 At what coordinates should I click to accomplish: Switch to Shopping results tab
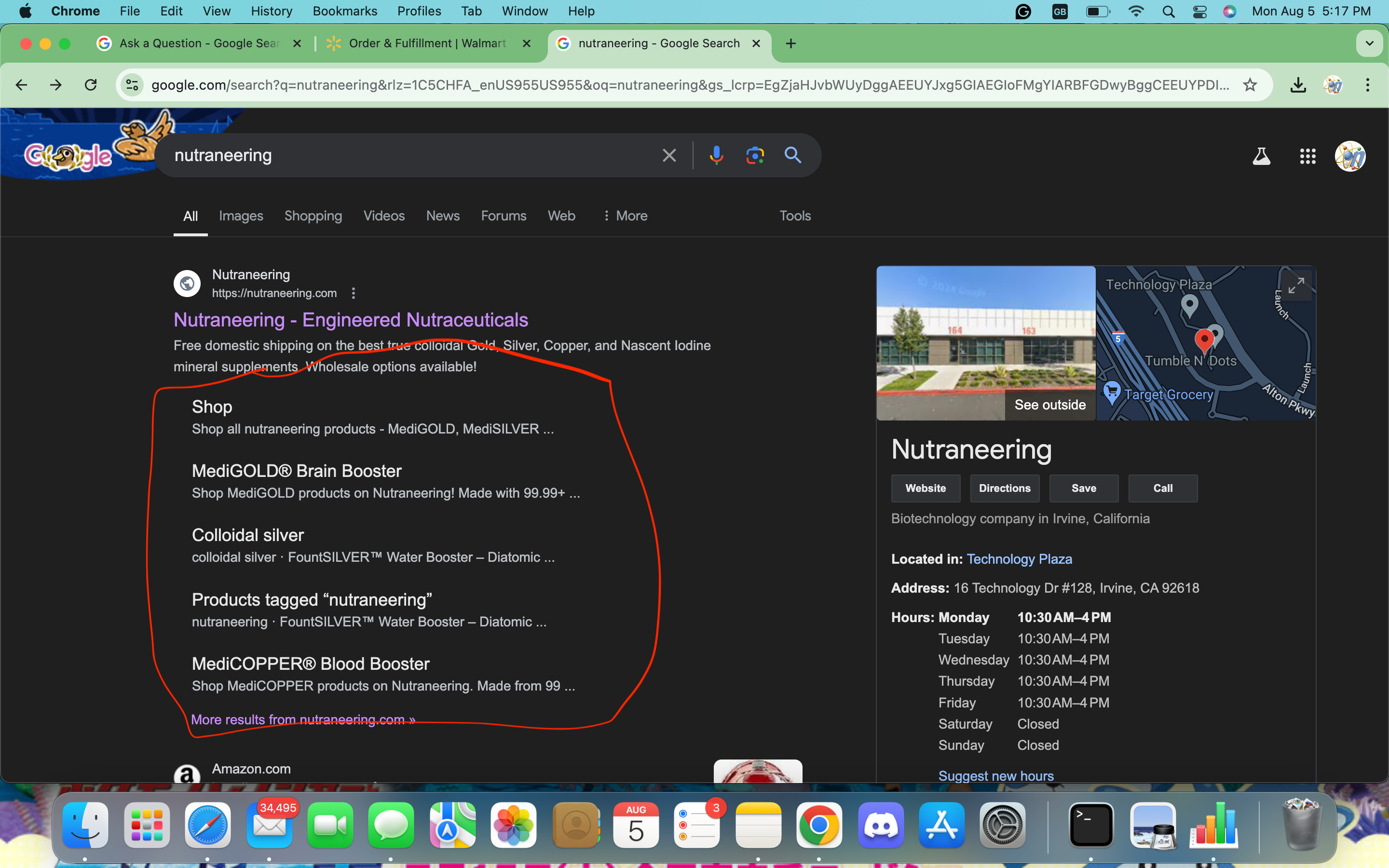(313, 216)
